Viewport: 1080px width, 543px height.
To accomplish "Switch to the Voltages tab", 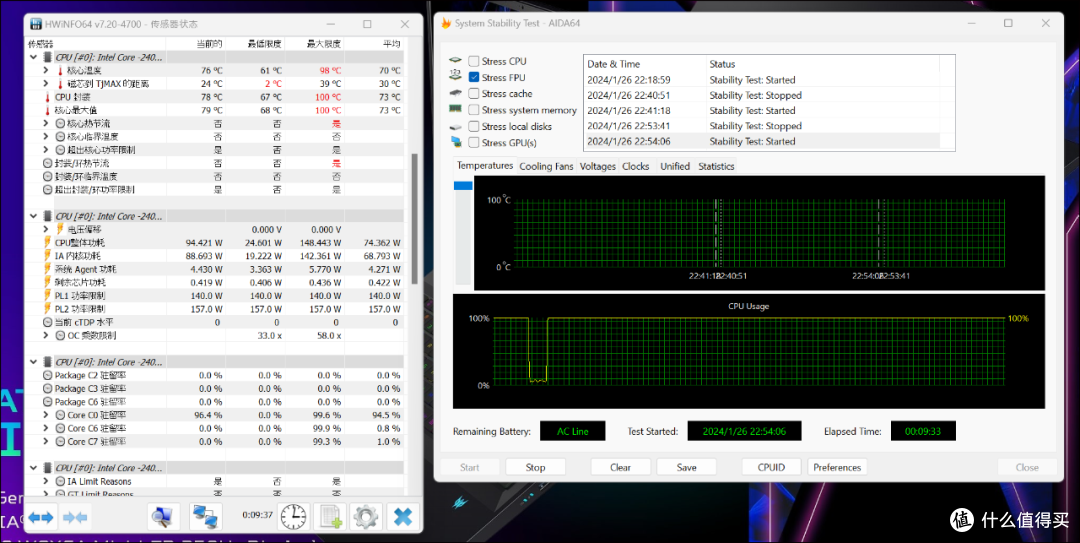I will pyautogui.click(x=598, y=167).
